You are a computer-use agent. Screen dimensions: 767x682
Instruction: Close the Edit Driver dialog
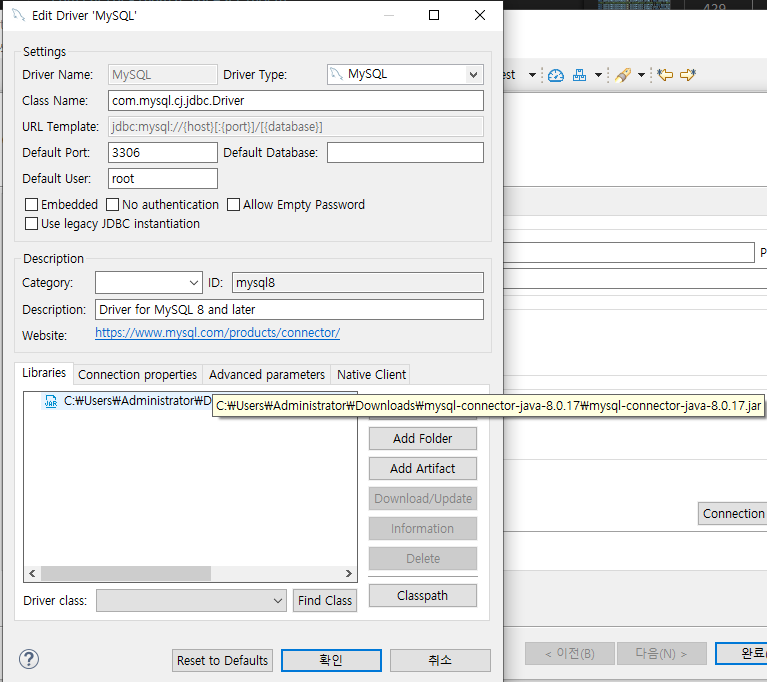[x=480, y=15]
